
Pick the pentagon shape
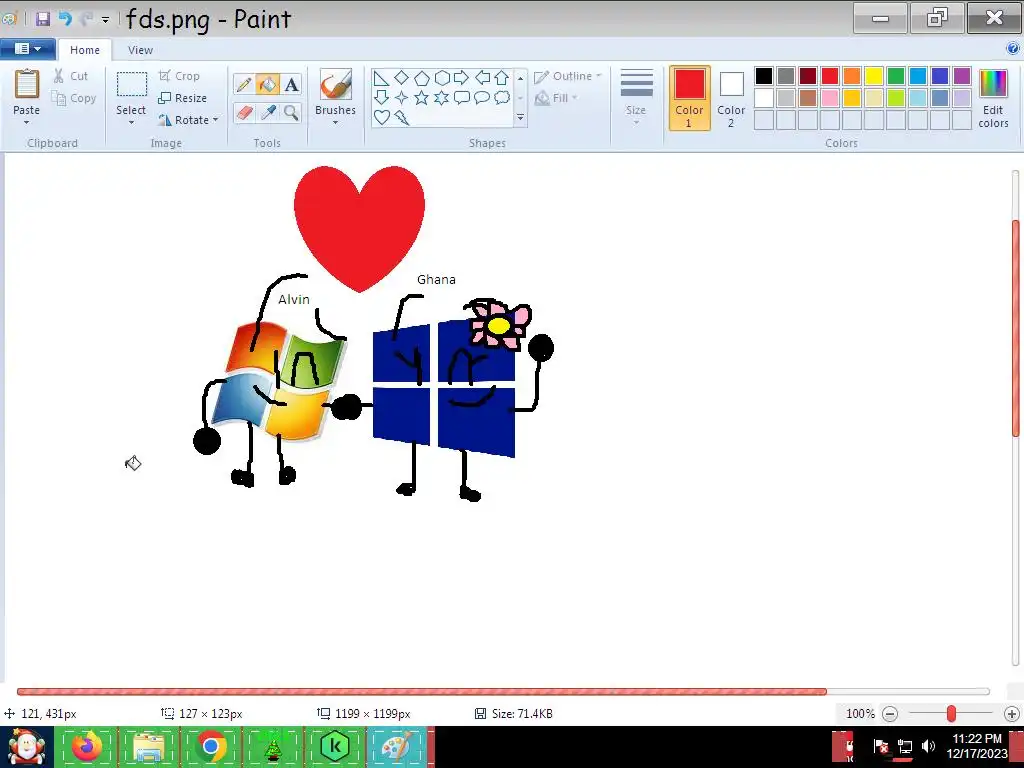tap(421, 78)
